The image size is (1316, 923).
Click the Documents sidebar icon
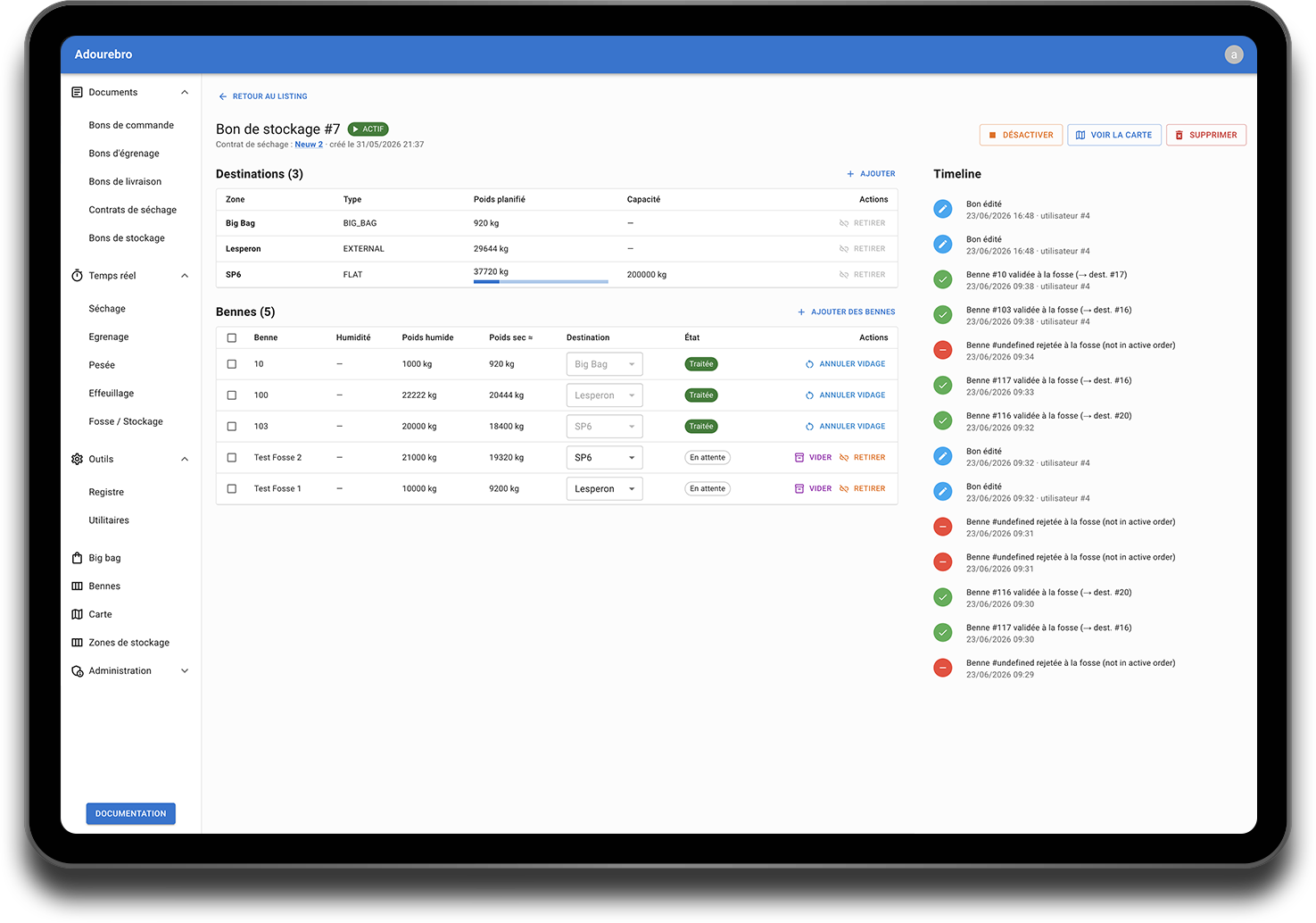(77, 92)
